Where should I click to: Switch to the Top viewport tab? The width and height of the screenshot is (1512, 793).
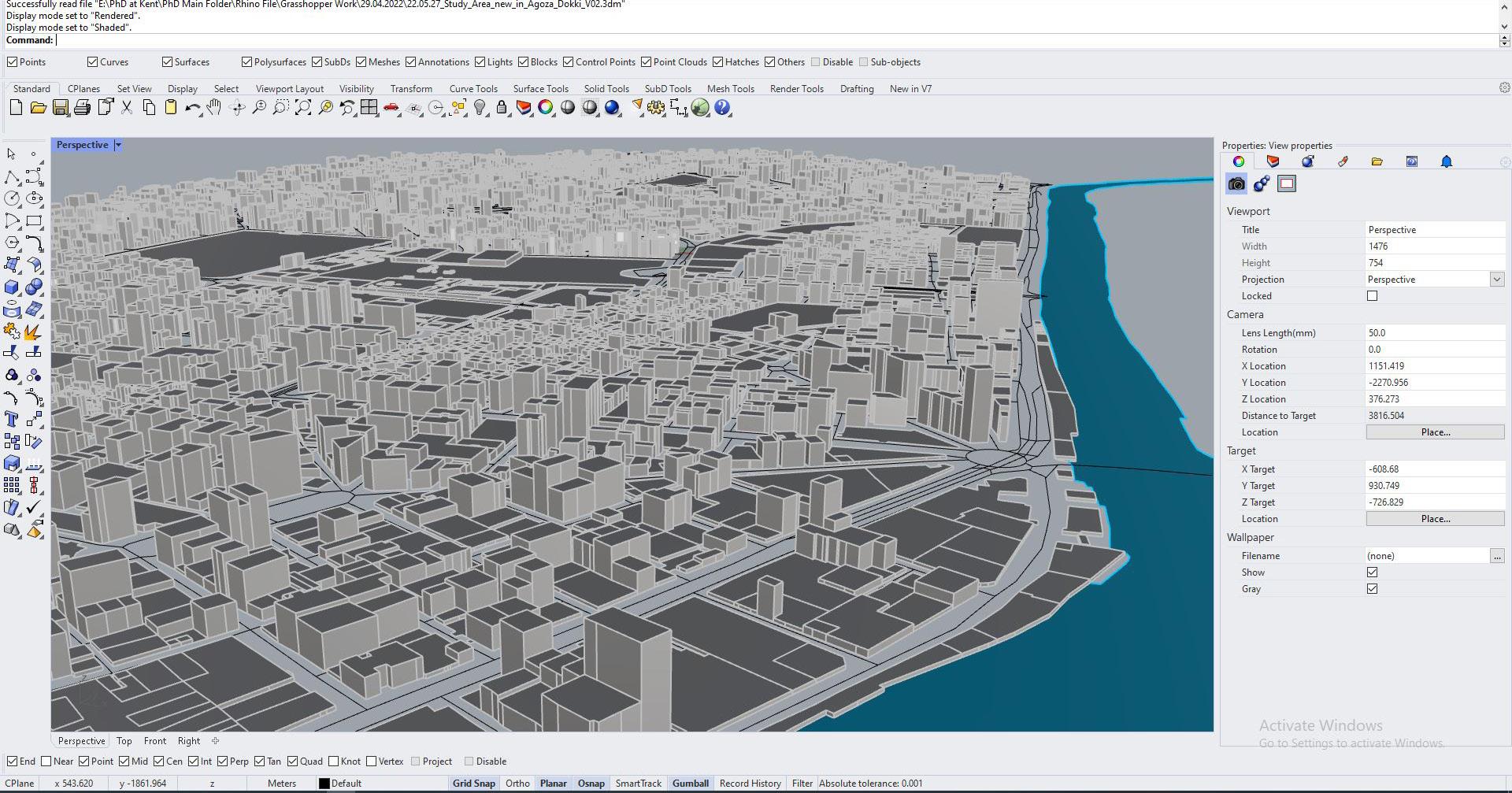[124, 741]
